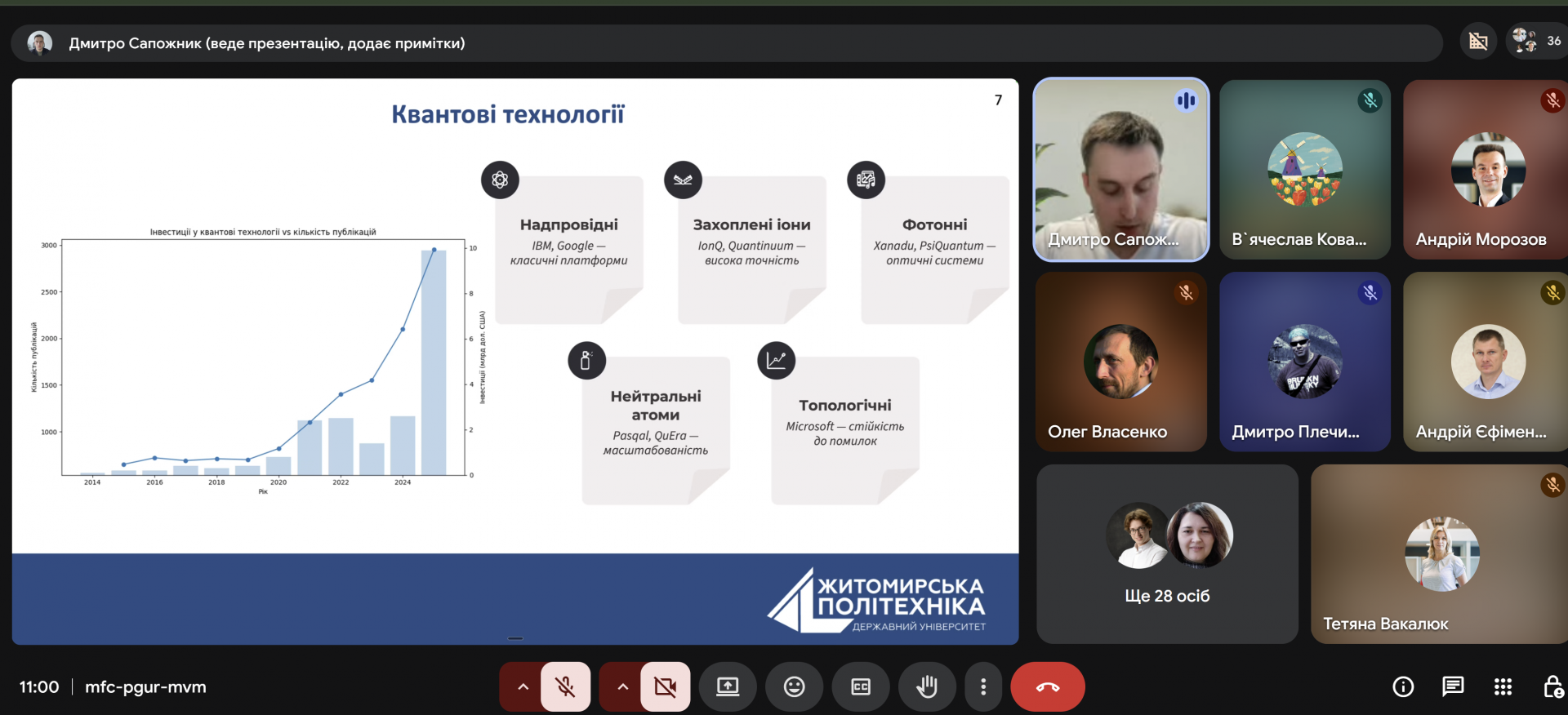The width and height of the screenshot is (1568, 715).
Task: Open meeting details info icon
Action: point(1403,686)
